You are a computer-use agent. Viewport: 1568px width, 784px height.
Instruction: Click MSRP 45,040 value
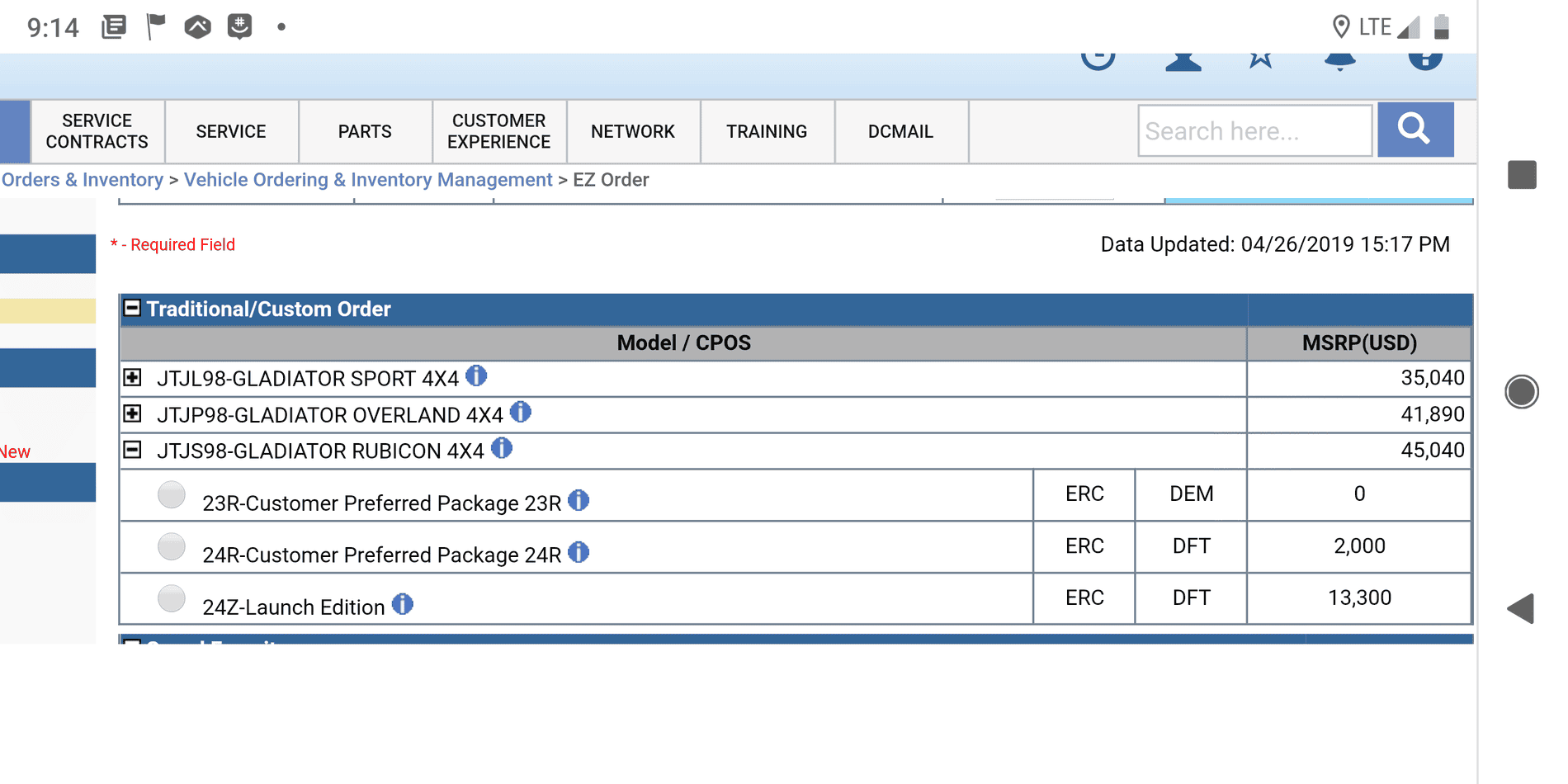point(1433,451)
